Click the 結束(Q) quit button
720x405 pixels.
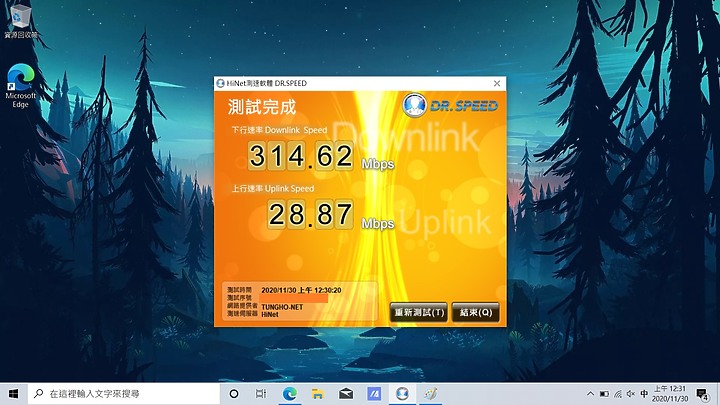click(x=475, y=313)
